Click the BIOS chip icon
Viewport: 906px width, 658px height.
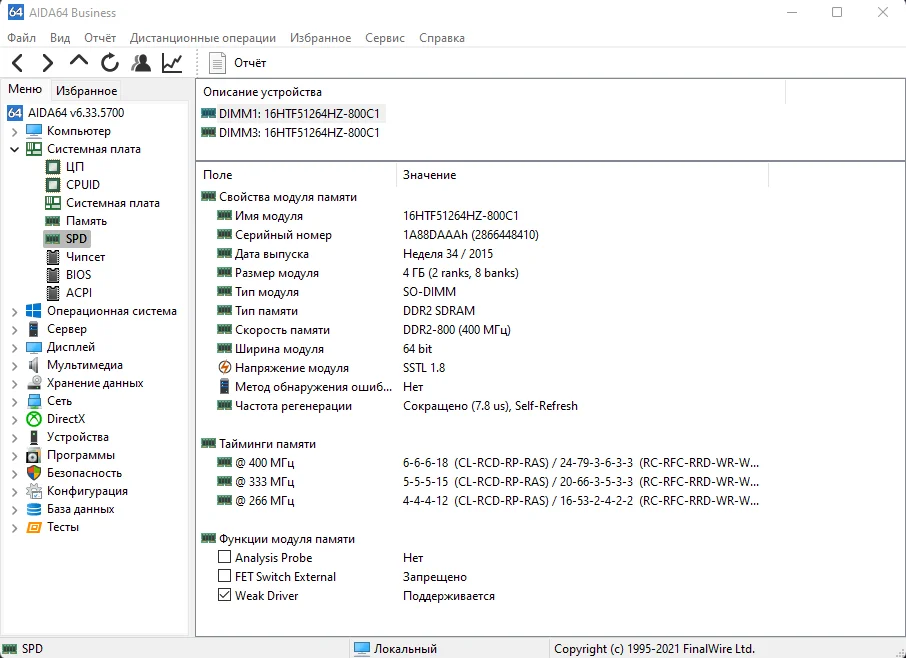click(53, 274)
